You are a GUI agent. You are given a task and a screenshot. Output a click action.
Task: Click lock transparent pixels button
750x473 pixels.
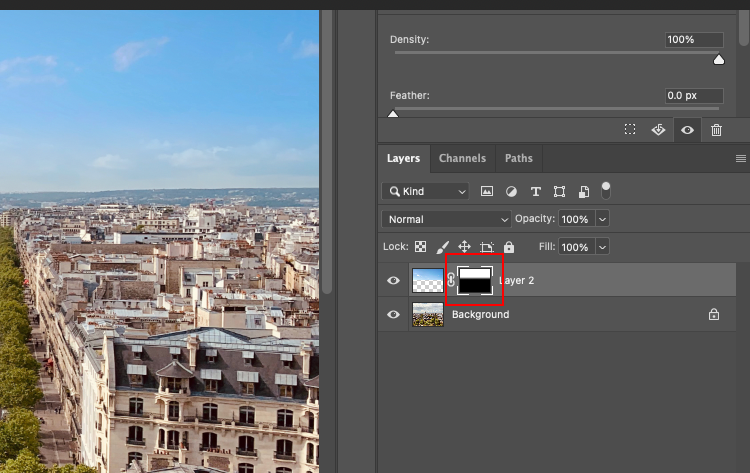tap(421, 247)
